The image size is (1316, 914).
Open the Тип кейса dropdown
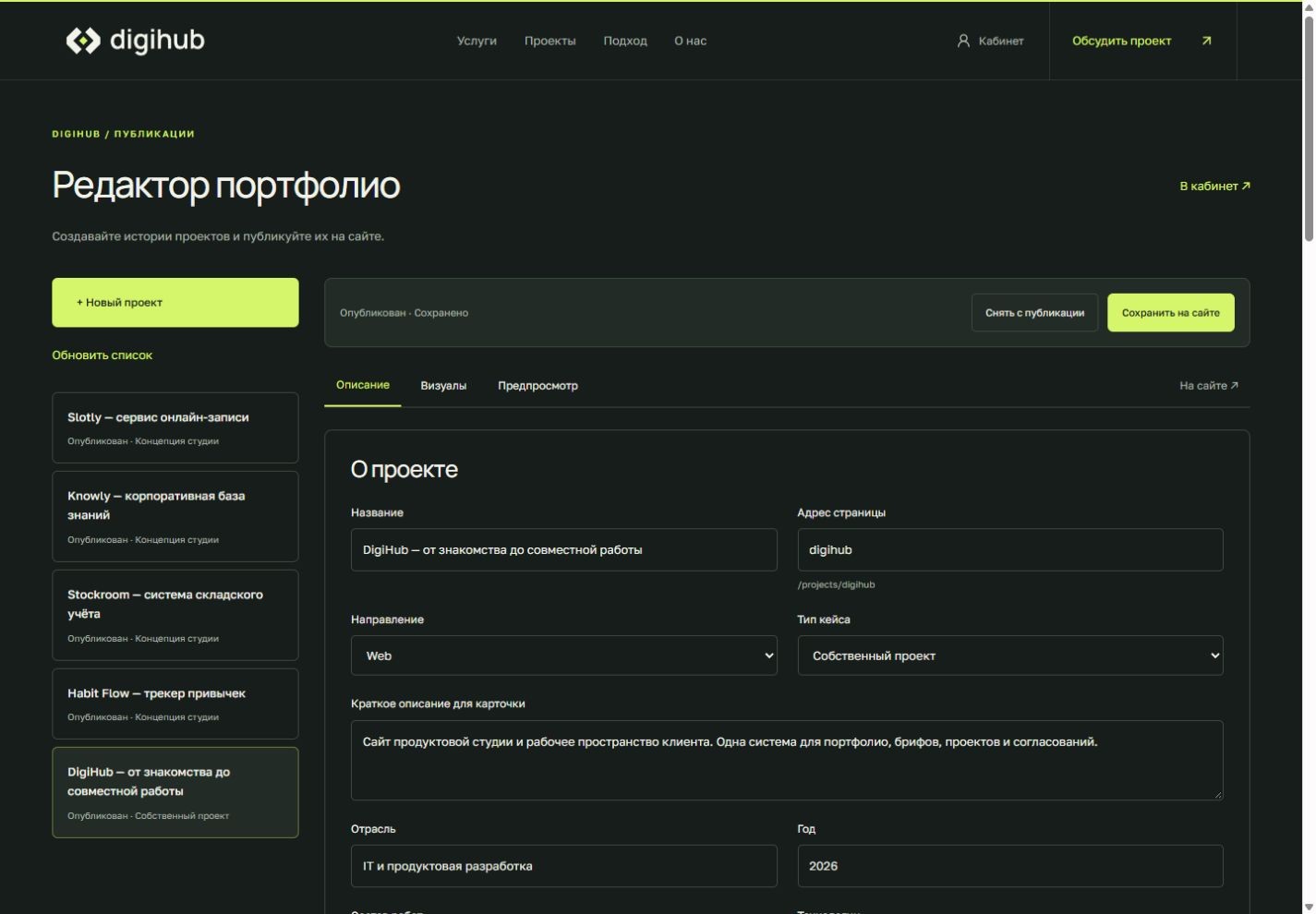click(x=1010, y=655)
